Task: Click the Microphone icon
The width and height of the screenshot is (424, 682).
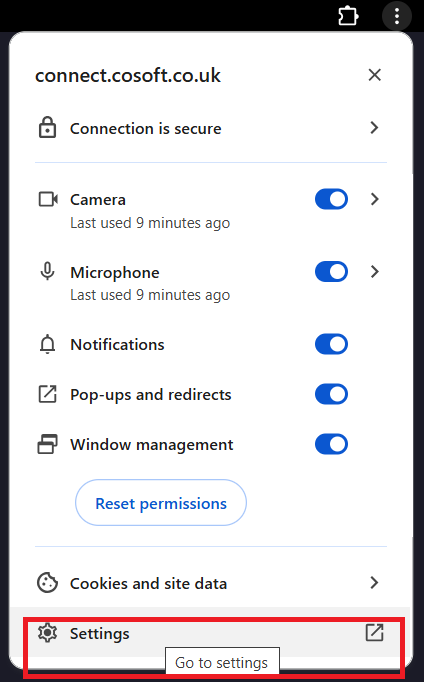Action: pyautogui.click(x=47, y=271)
